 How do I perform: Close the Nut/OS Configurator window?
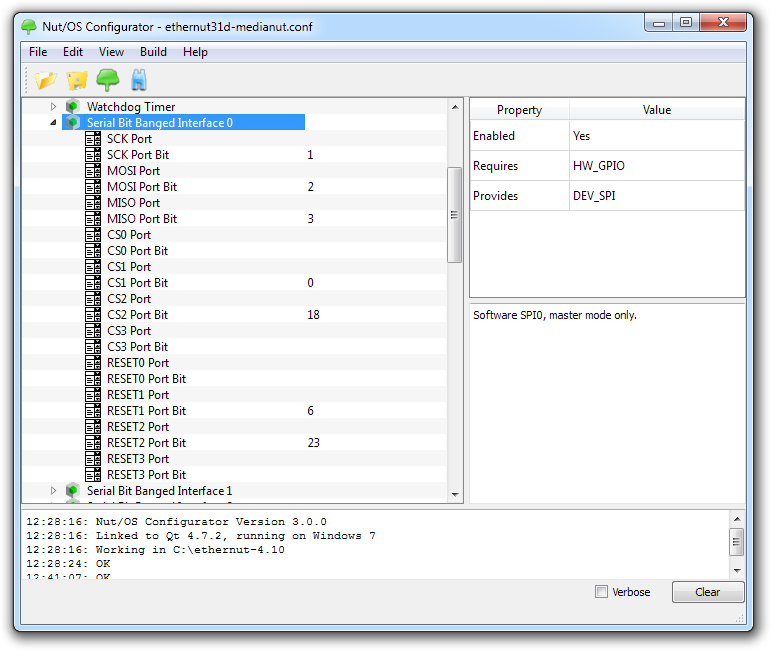[723, 23]
